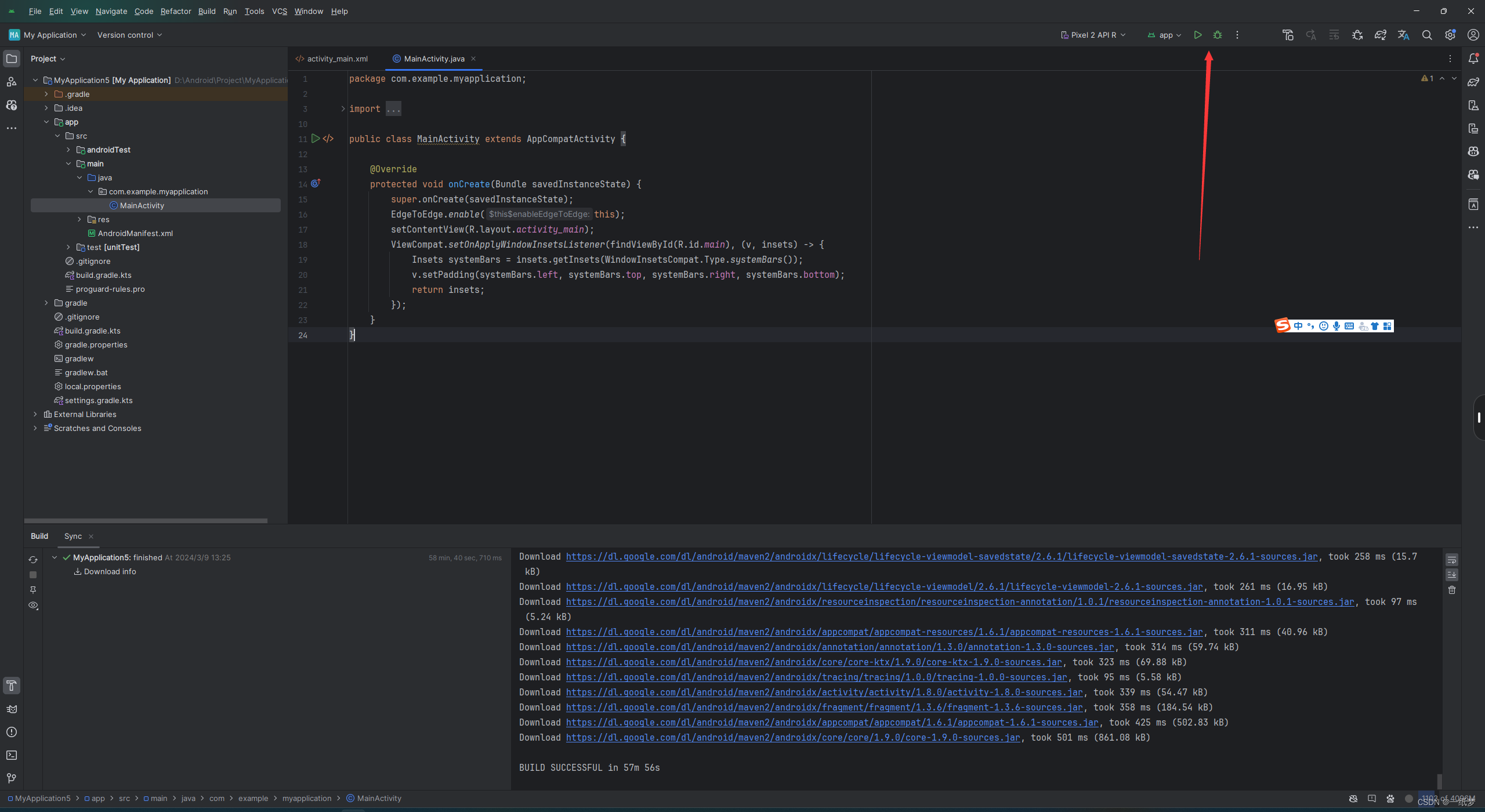Viewport: 1485px width, 812px height.
Task: Open Terminal tool window icon
Action: coord(12,755)
